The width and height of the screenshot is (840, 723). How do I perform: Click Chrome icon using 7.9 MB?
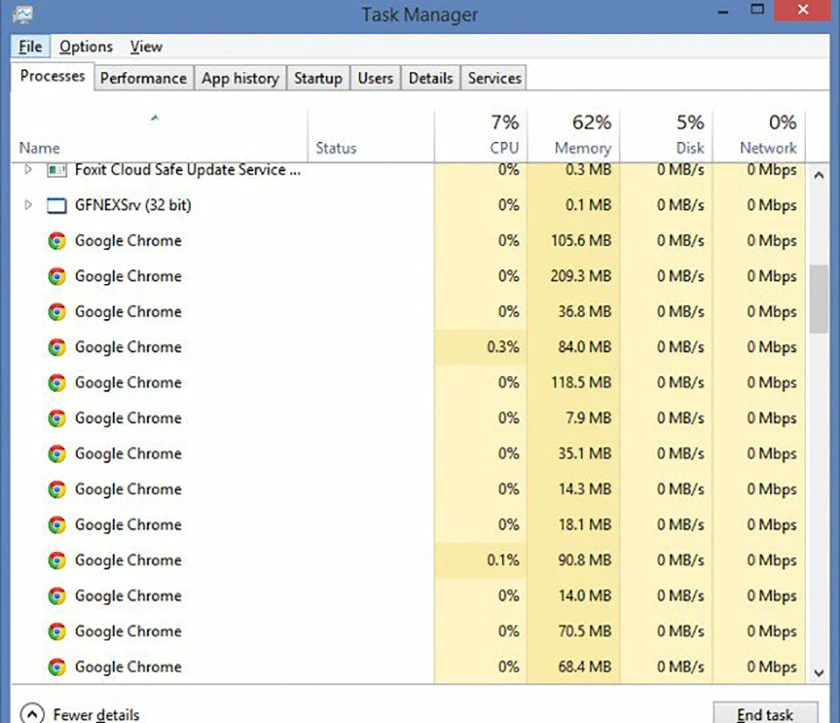[x=57, y=418]
